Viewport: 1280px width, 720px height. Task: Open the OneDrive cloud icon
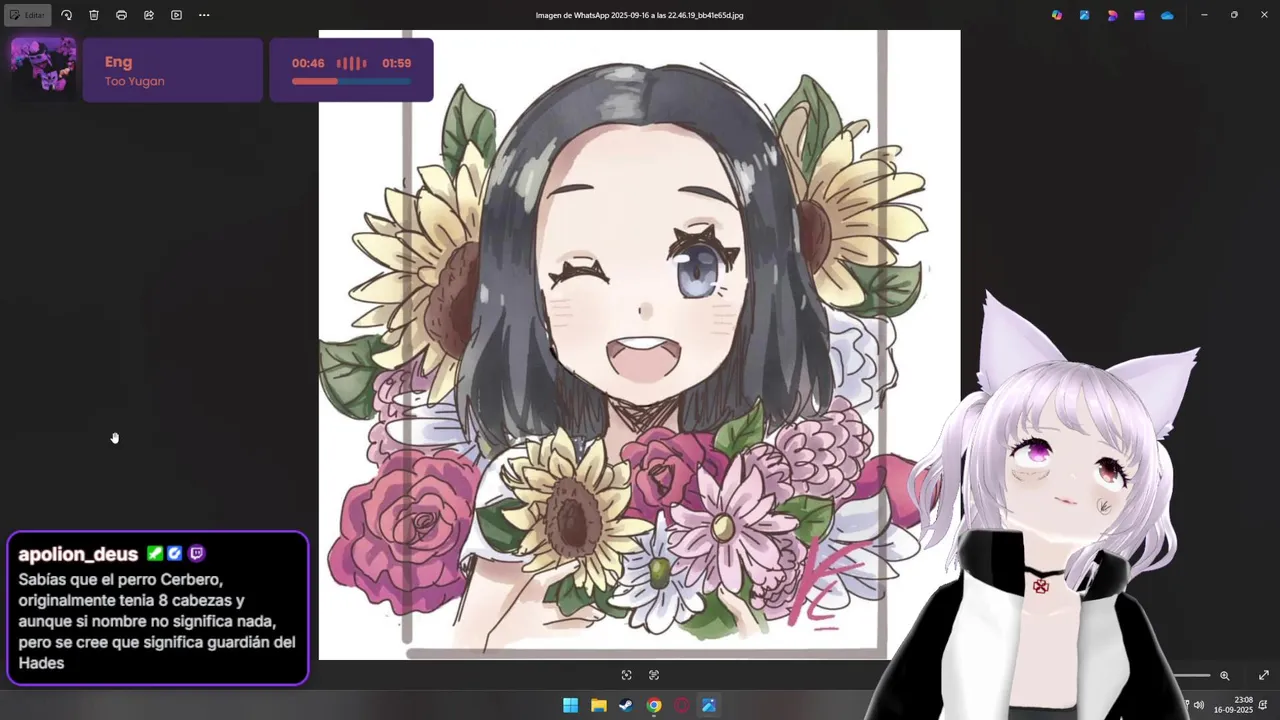[1167, 15]
